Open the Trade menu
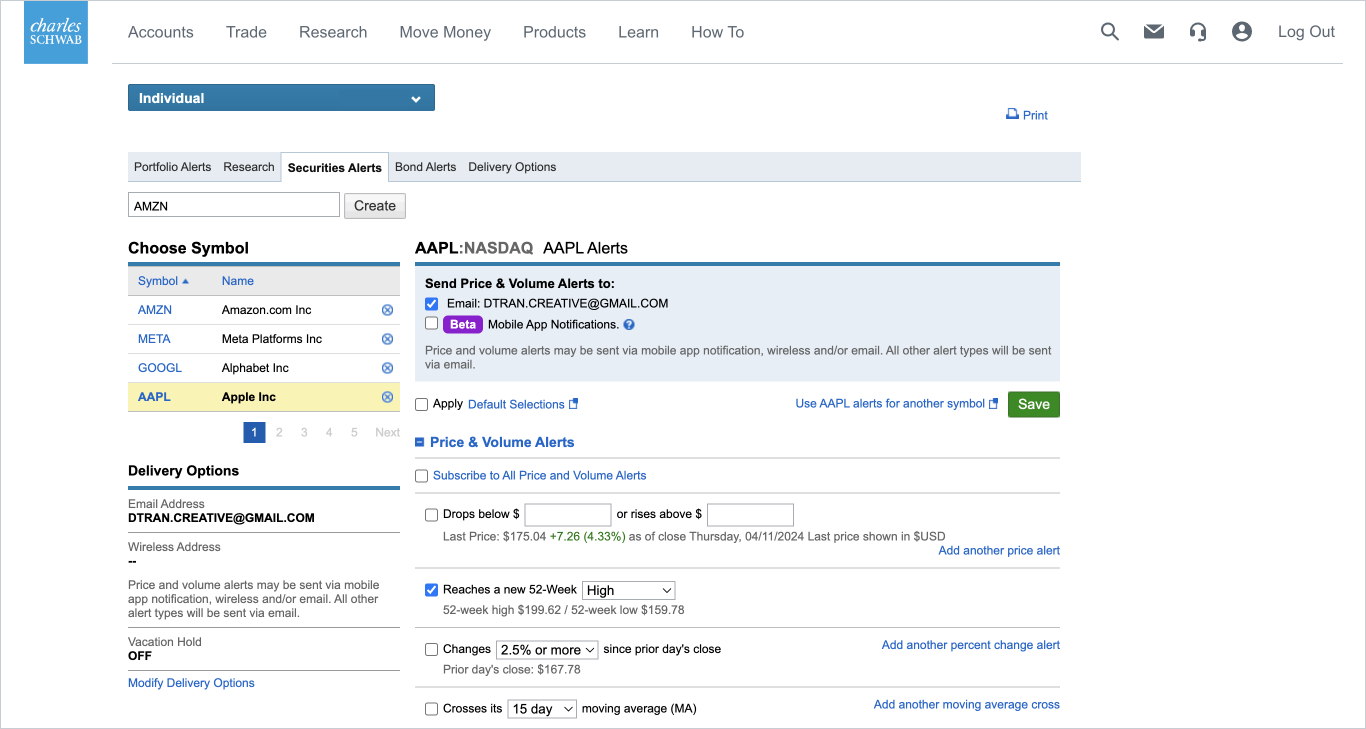 click(246, 32)
